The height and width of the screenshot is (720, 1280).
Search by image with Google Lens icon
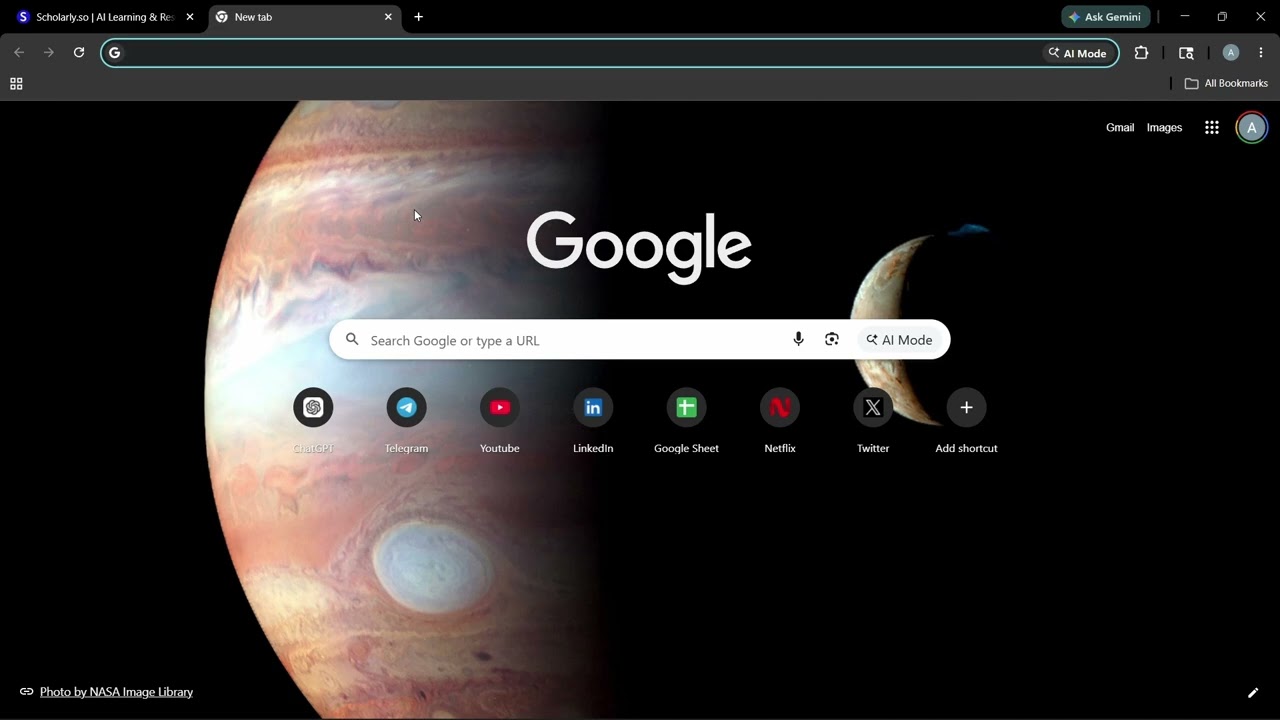pyautogui.click(x=832, y=340)
